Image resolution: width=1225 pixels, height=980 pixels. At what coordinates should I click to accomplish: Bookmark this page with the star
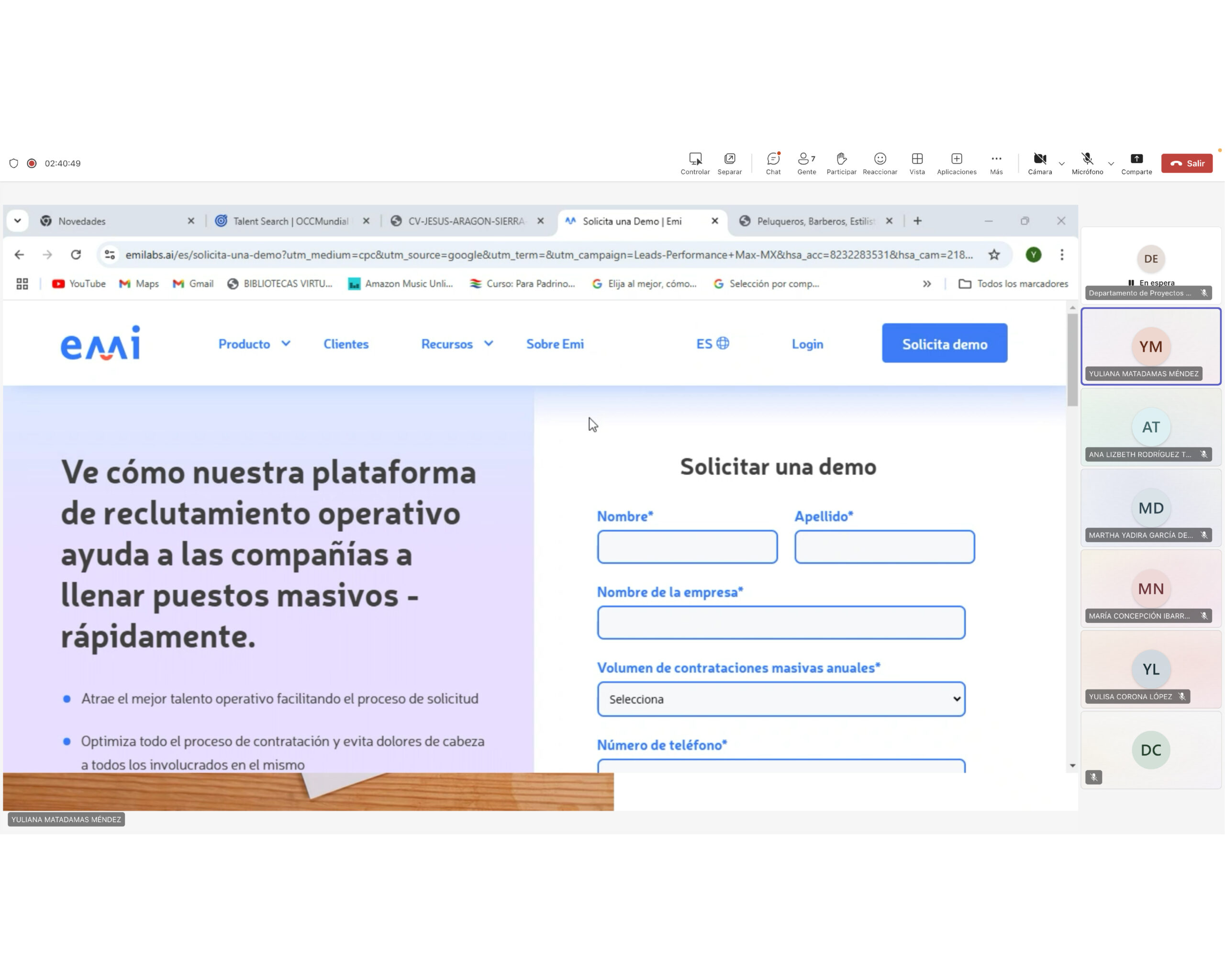[x=994, y=255]
